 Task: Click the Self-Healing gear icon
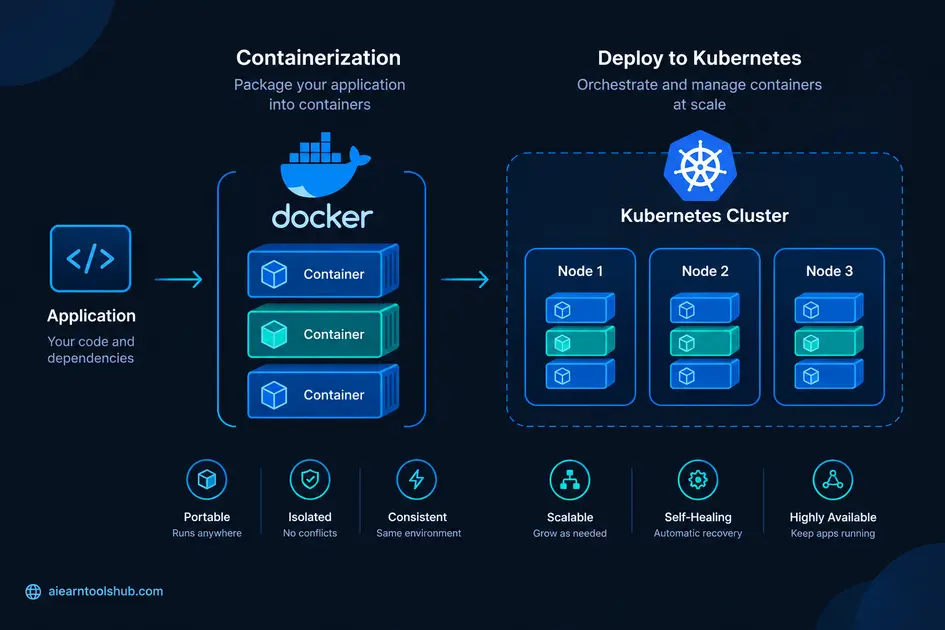coord(698,480)
